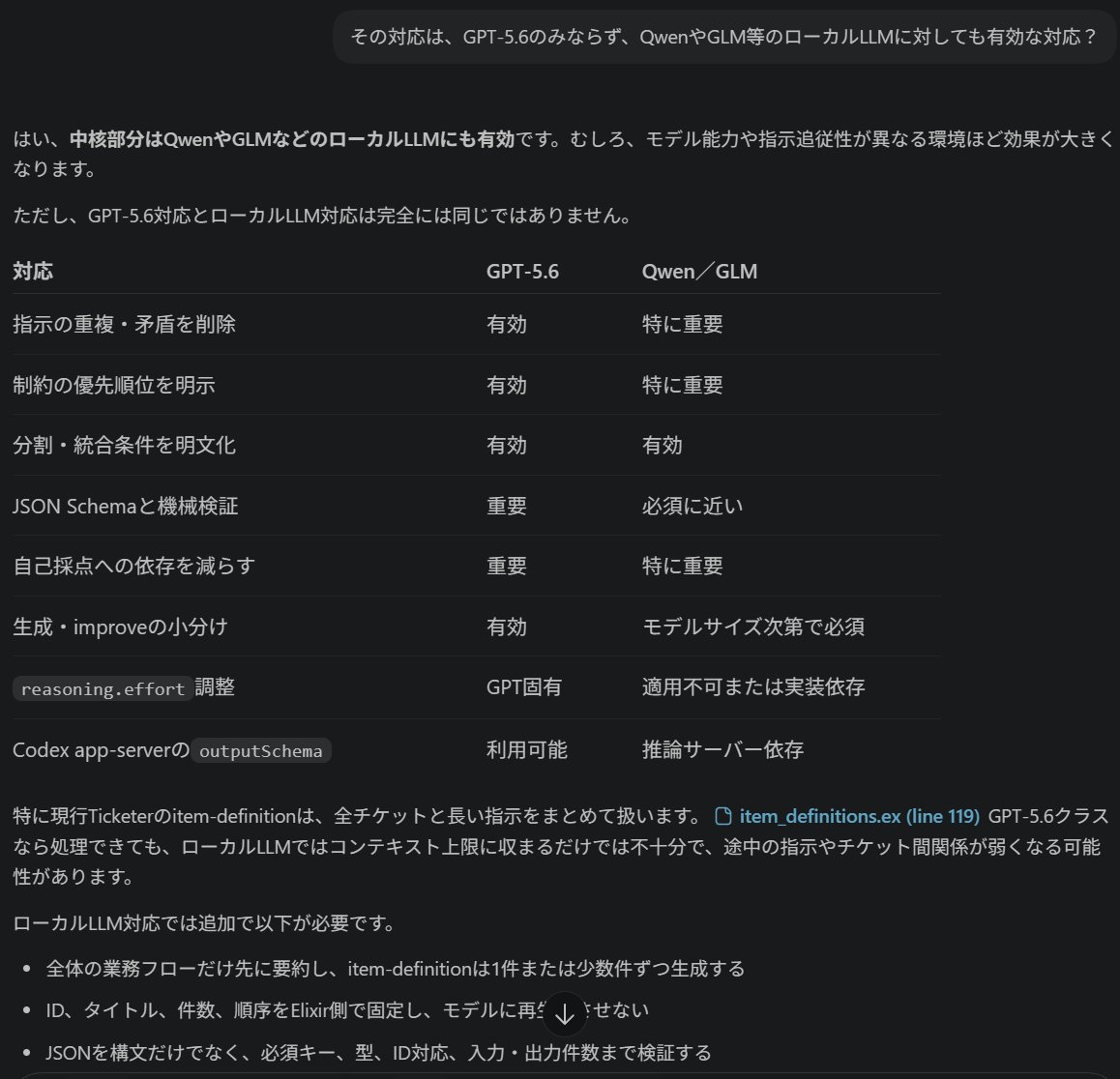
Task: Click the row label JSON Schemaと機械検証
Action: click(125, 506)
